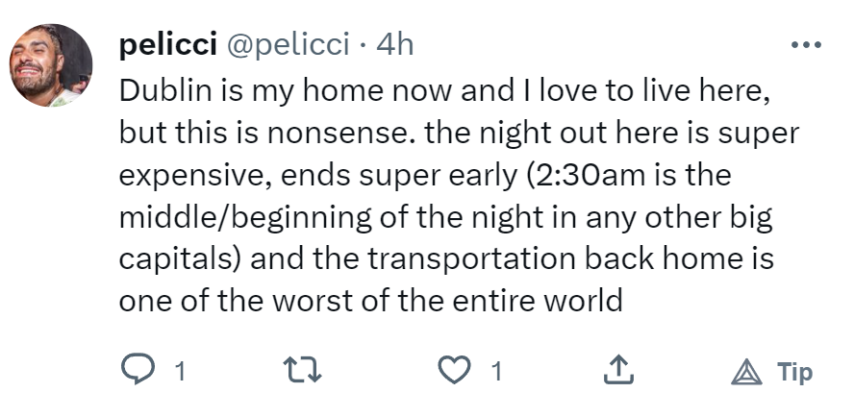Open pelicci's profile picture avatar
Image resolution: width=854 pixels, height=417 pixels.
(x=50, y=66)
